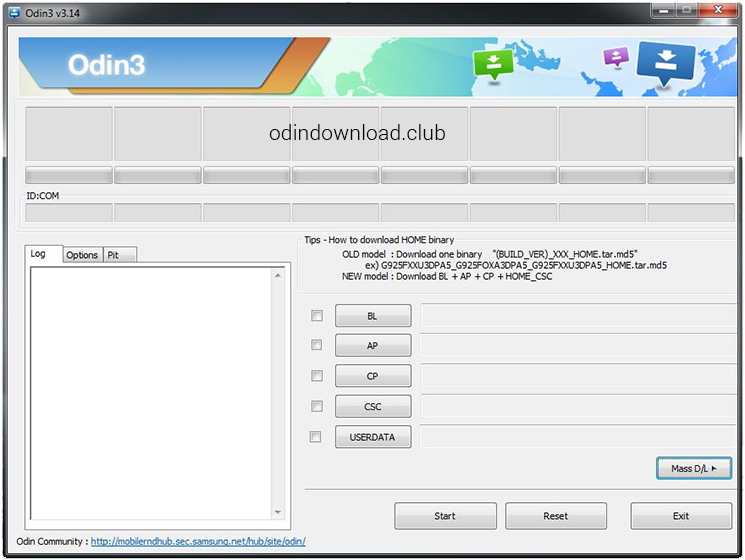Screen dimensions: 745x560
Task: Switch to the Pit tab
Action: pos(120,255)
